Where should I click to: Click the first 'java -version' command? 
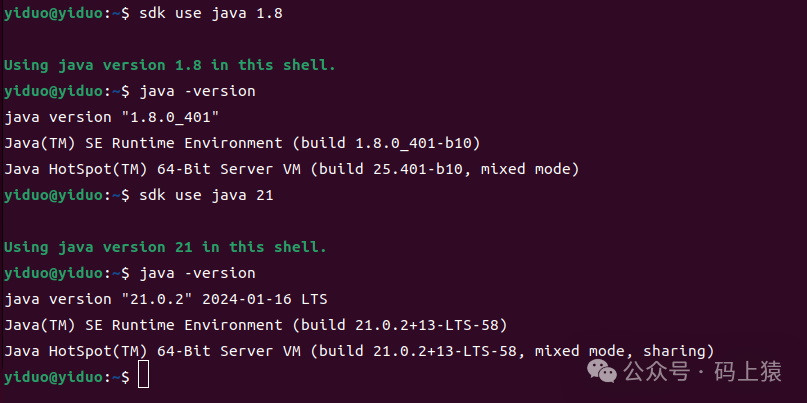point(198,92)
